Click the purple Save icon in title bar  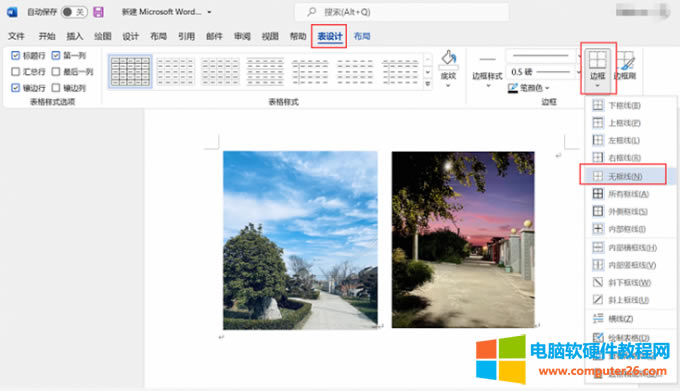coord(98,12)
